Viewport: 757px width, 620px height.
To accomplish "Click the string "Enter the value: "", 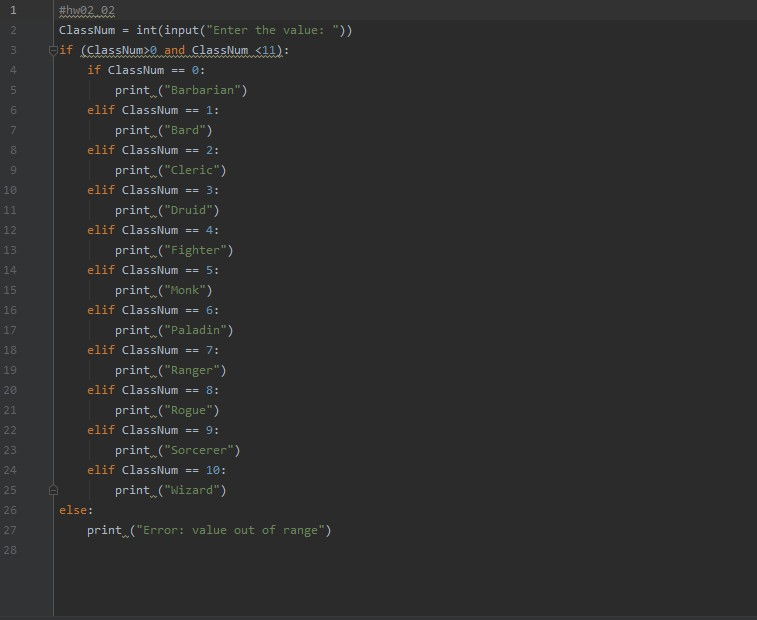I will click(273, 30).
